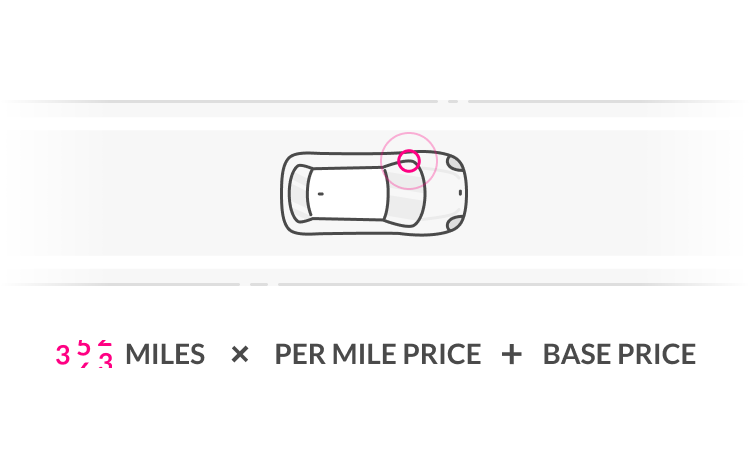Click the multiplication sign in the formula
Viewport: 750px width, 474px height.
click(x=240, y=354)
